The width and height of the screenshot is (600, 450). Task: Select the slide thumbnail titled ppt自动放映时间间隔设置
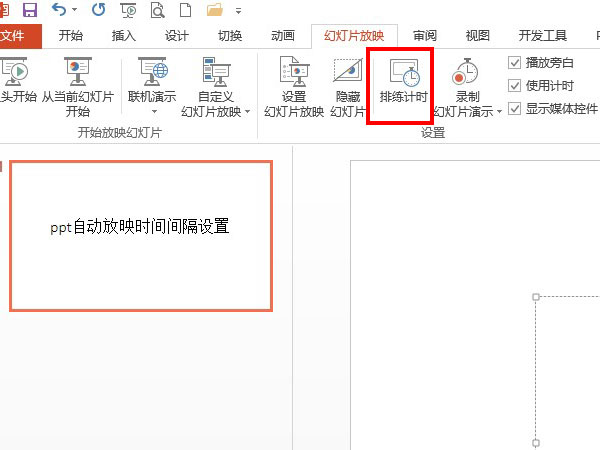coord(140,236)
